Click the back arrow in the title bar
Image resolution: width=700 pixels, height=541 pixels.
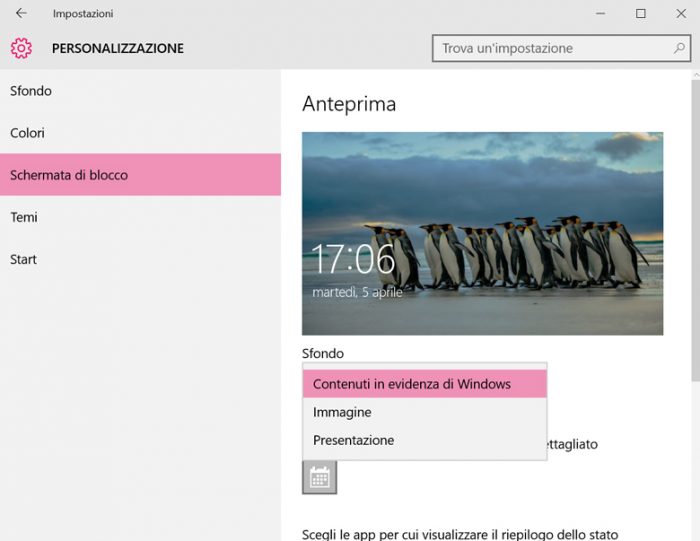point(21,14)
